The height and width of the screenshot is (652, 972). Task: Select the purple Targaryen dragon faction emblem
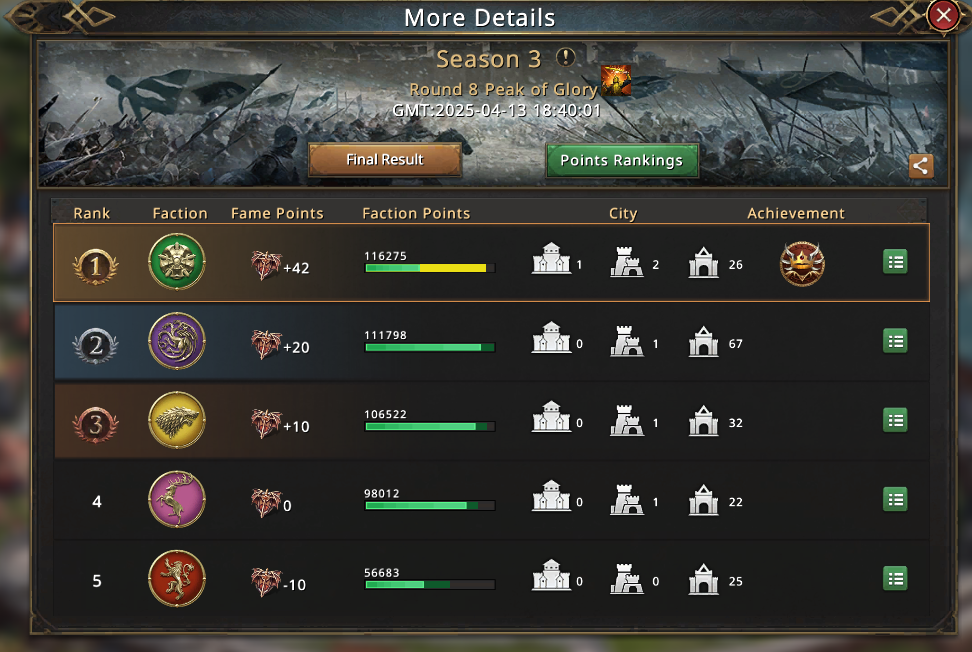pyautogui.click(x=177, y=341)
